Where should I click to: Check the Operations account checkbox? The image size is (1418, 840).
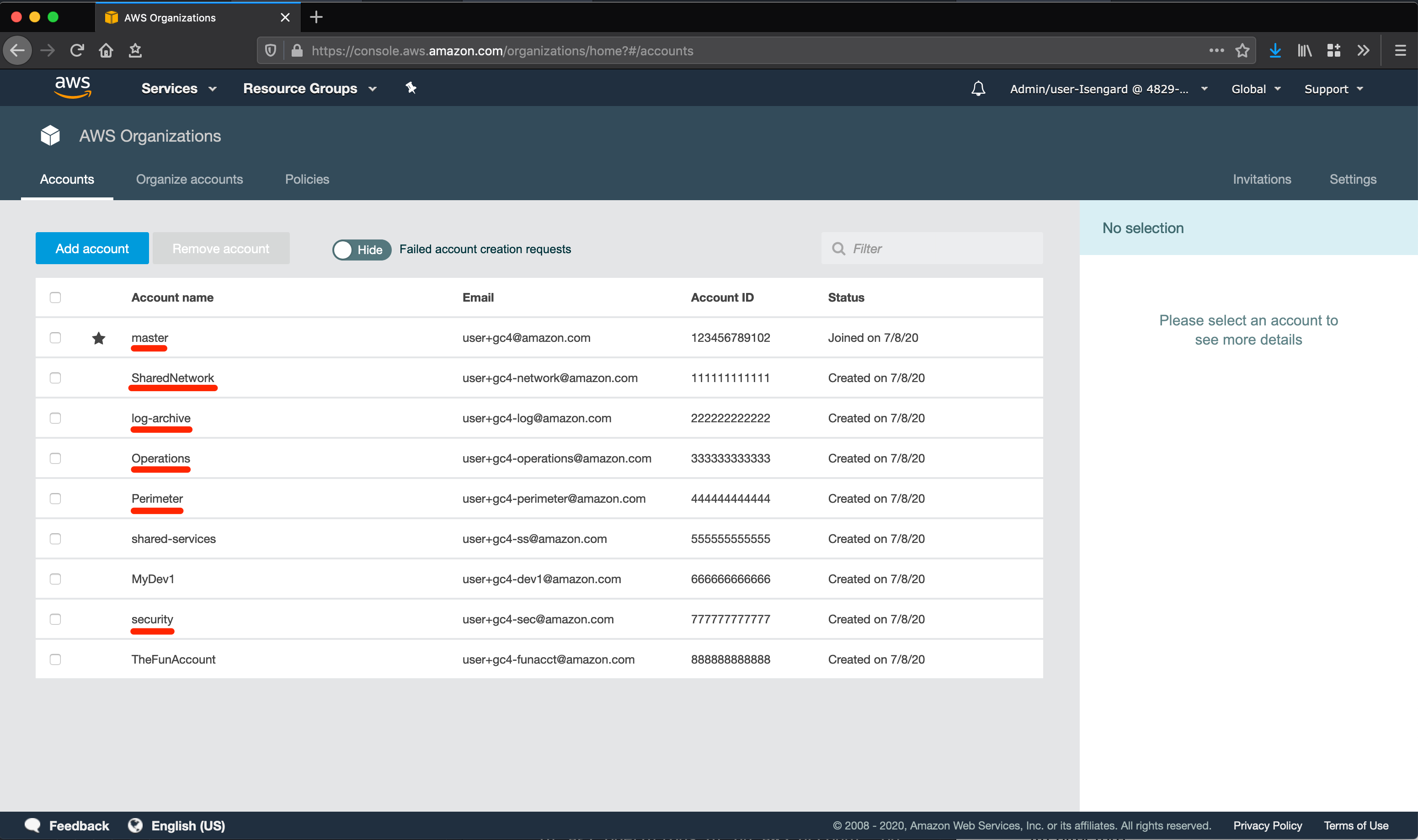click(x=55, y=458)
